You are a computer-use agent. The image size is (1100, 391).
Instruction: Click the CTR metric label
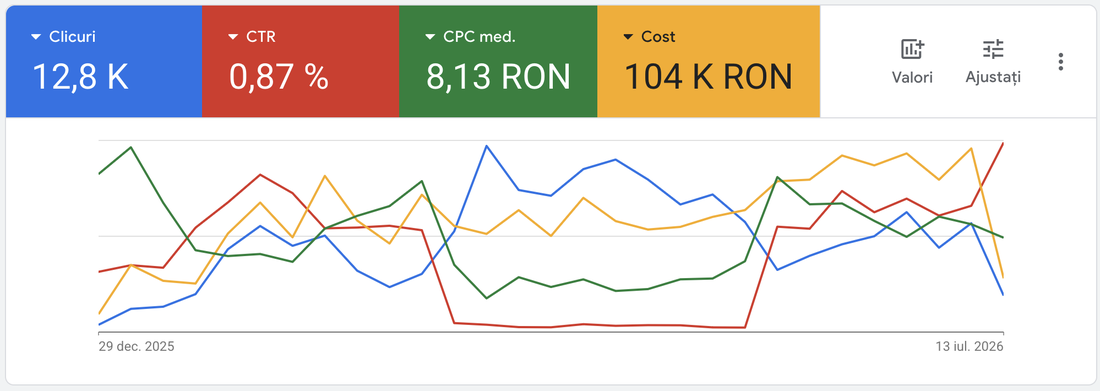261,37
